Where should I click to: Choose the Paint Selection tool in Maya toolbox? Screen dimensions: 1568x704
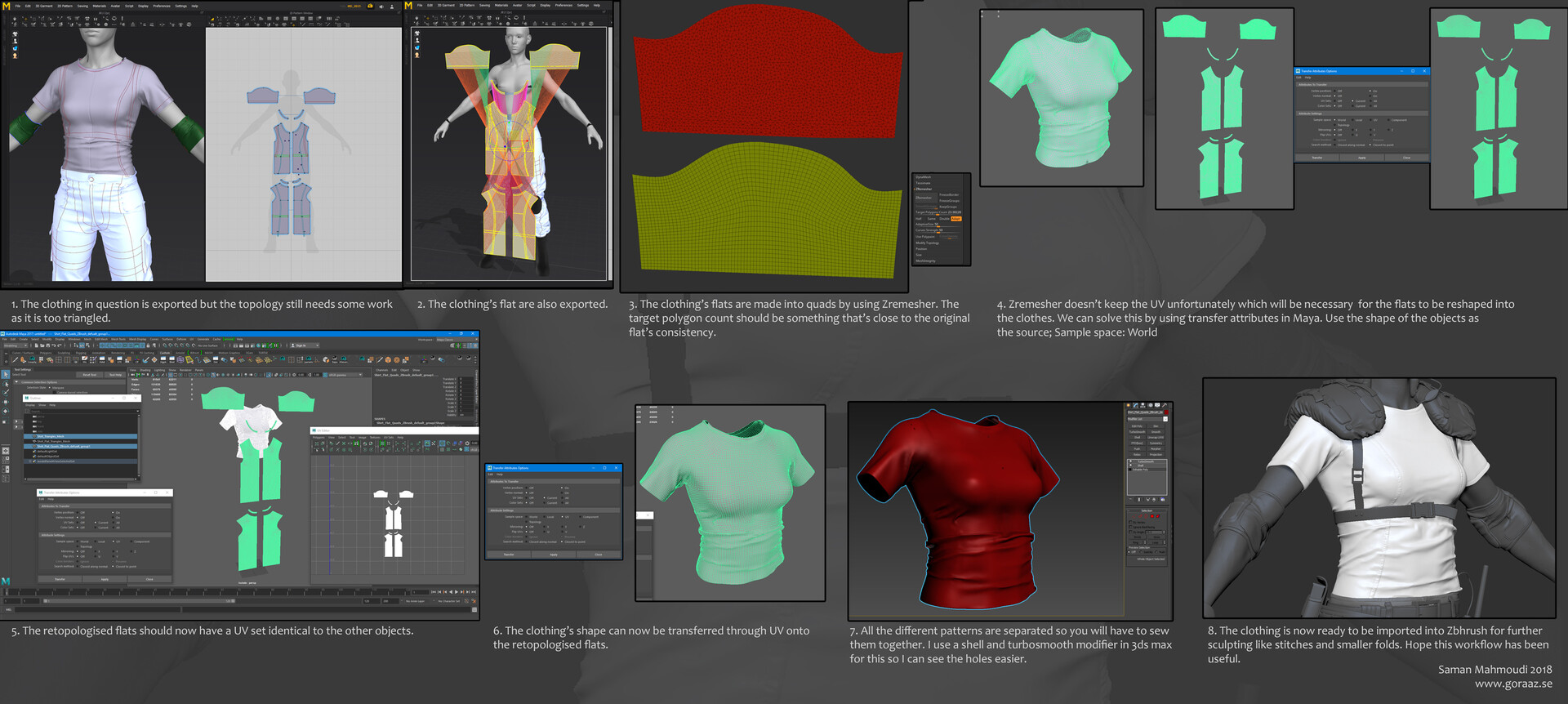pyautogui.click(x=6, y=393)
